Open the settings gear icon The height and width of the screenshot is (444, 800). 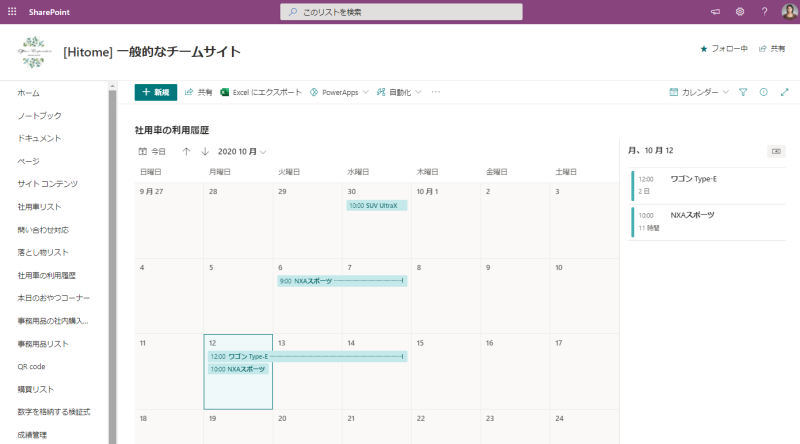[x=740, y=12]
